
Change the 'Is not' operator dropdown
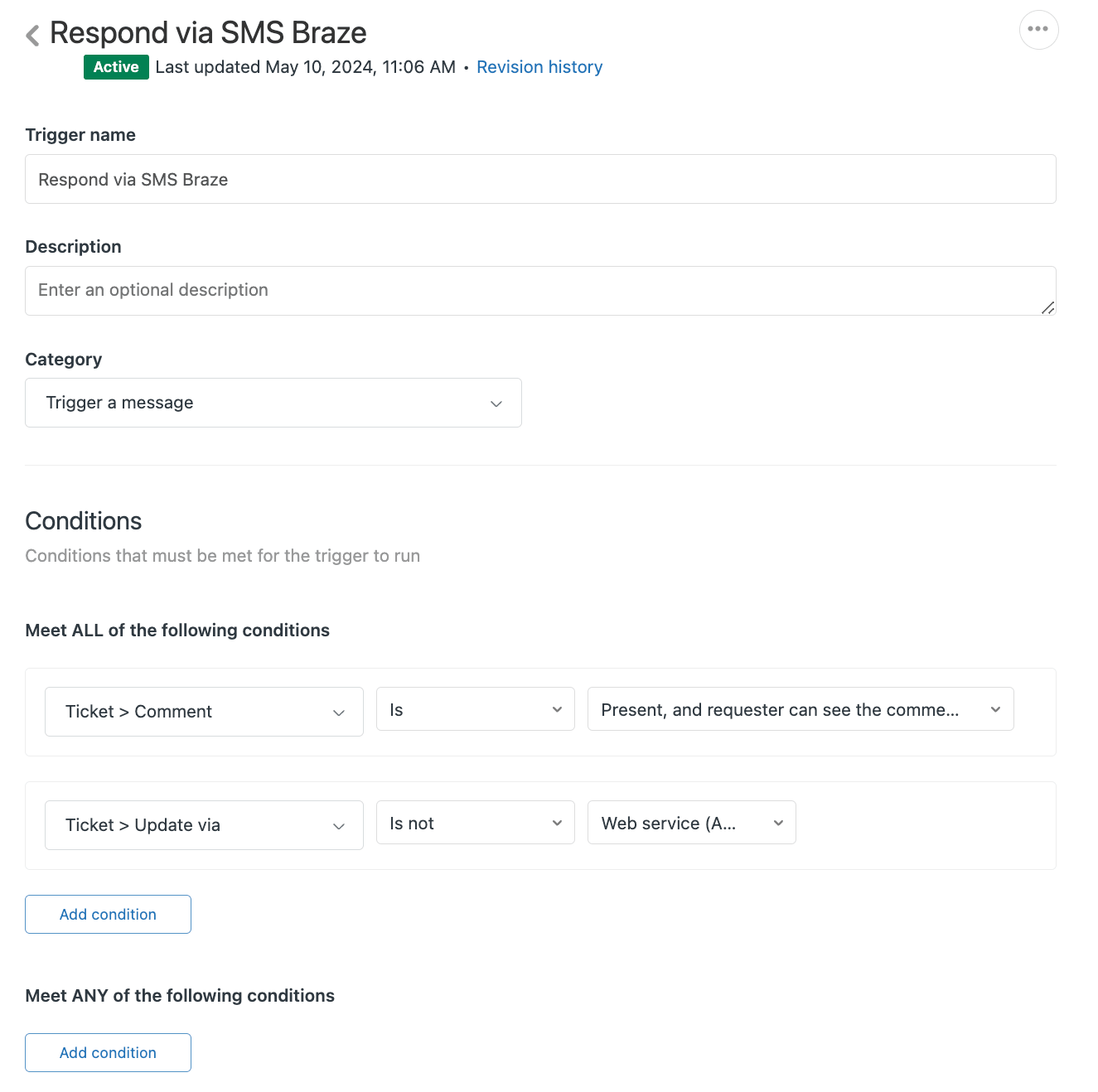pyautogui.click(x=475, y=824)
